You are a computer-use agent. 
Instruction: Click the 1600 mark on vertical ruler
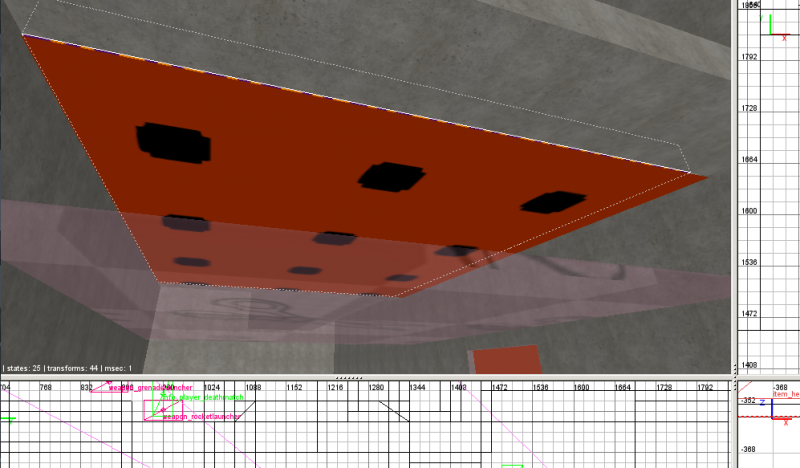point(748,211)
